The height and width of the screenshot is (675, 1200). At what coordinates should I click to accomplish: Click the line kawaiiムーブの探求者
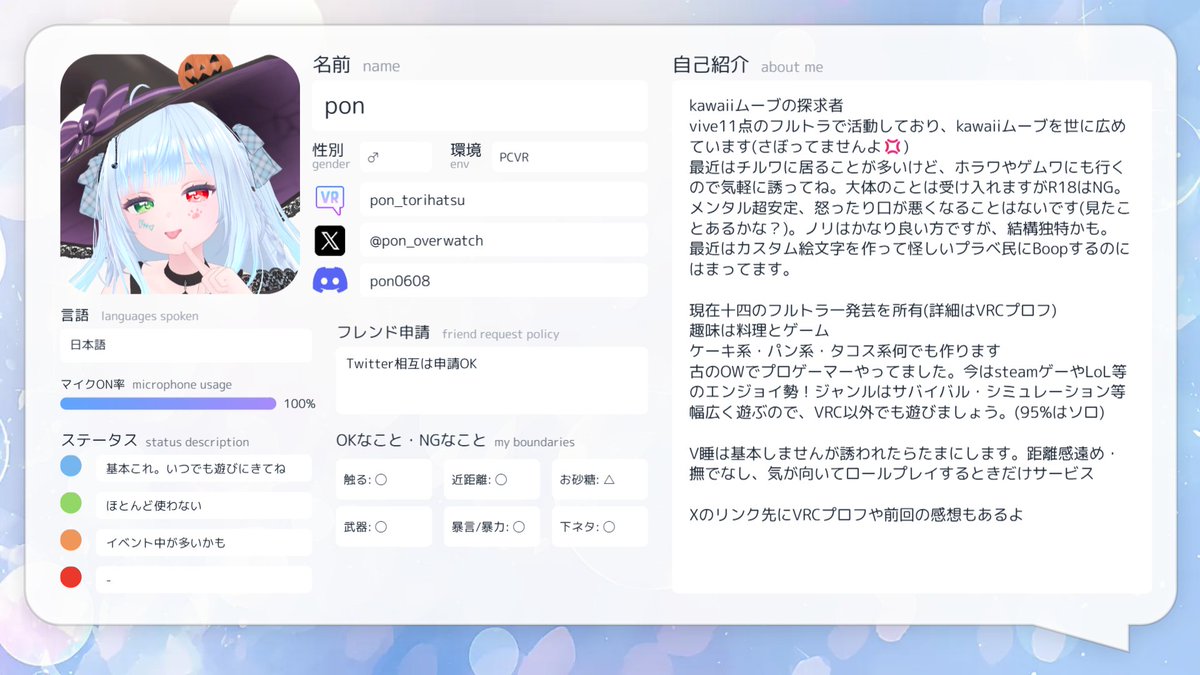coord(766,104)
